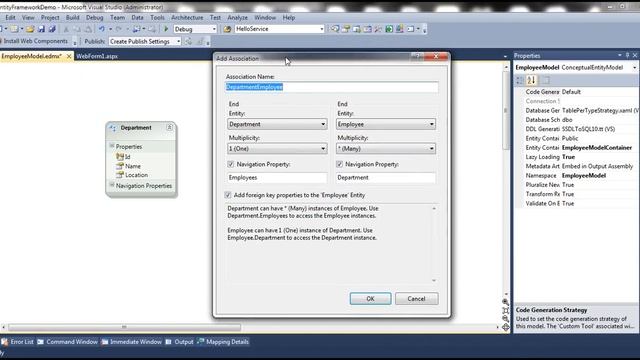Open the Build menu

tap(73, 18)
